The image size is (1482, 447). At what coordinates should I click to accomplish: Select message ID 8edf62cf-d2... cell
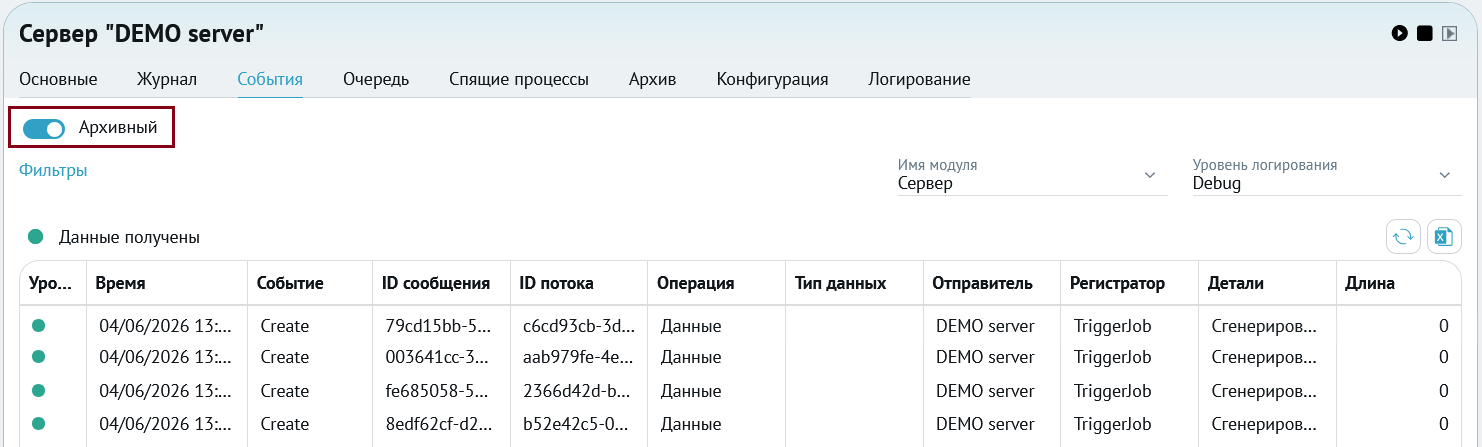[441, 424]
